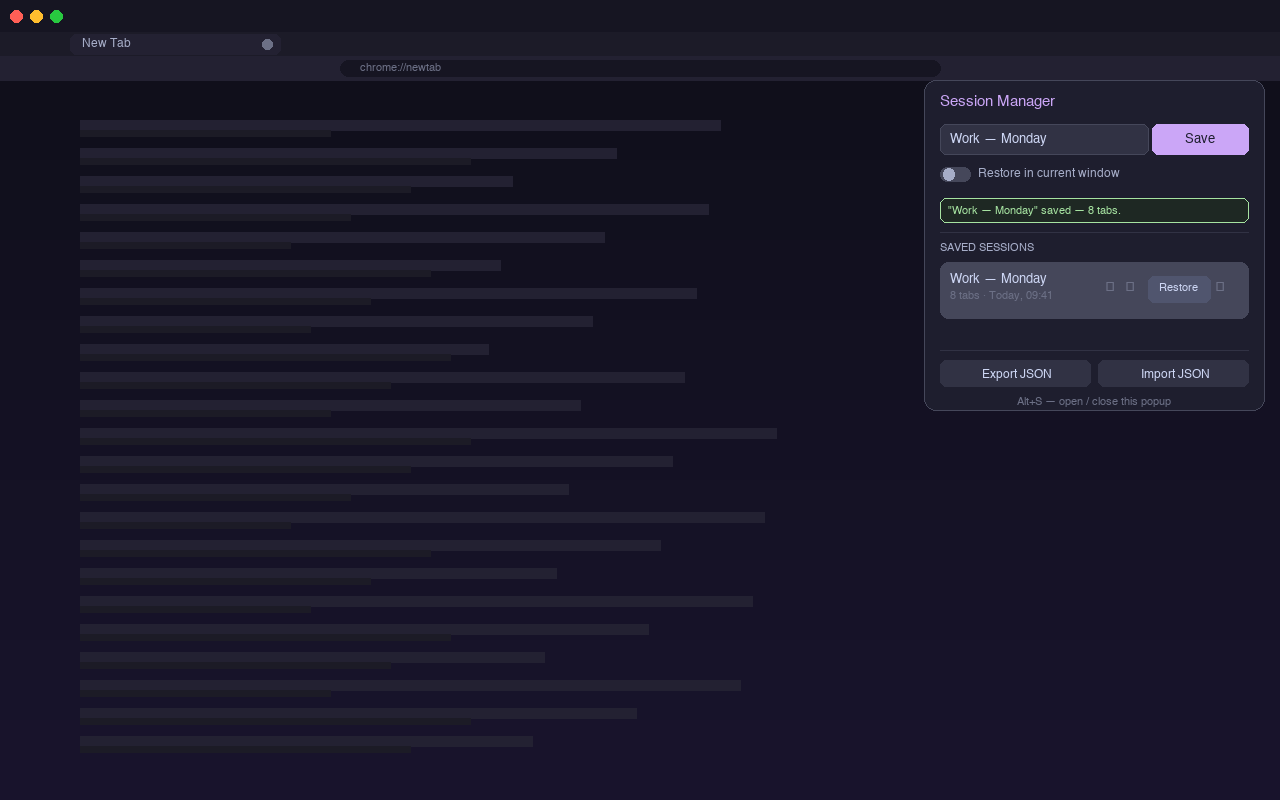Click the 'SAVED SESSIONS' label

[x=987, y=247]
